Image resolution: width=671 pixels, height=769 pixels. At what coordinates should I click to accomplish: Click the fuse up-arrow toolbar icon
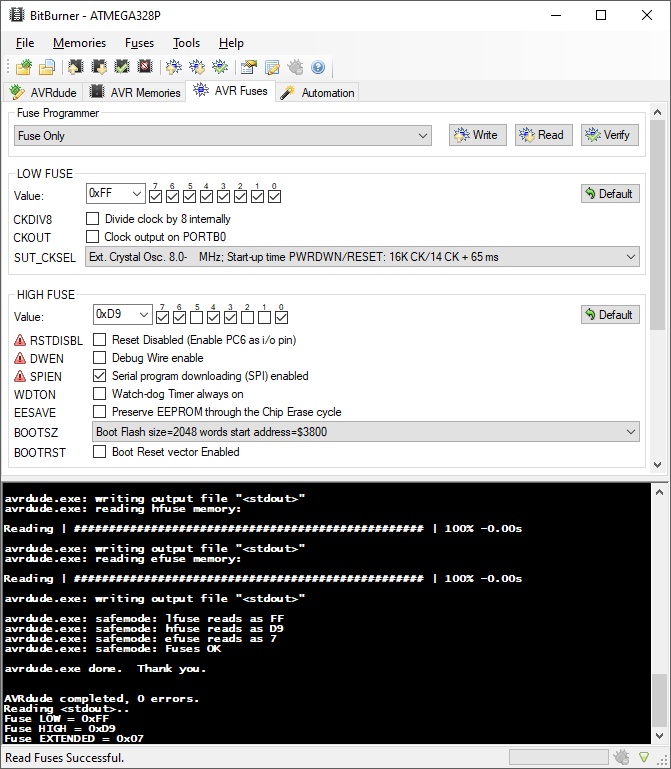point(174,67)
